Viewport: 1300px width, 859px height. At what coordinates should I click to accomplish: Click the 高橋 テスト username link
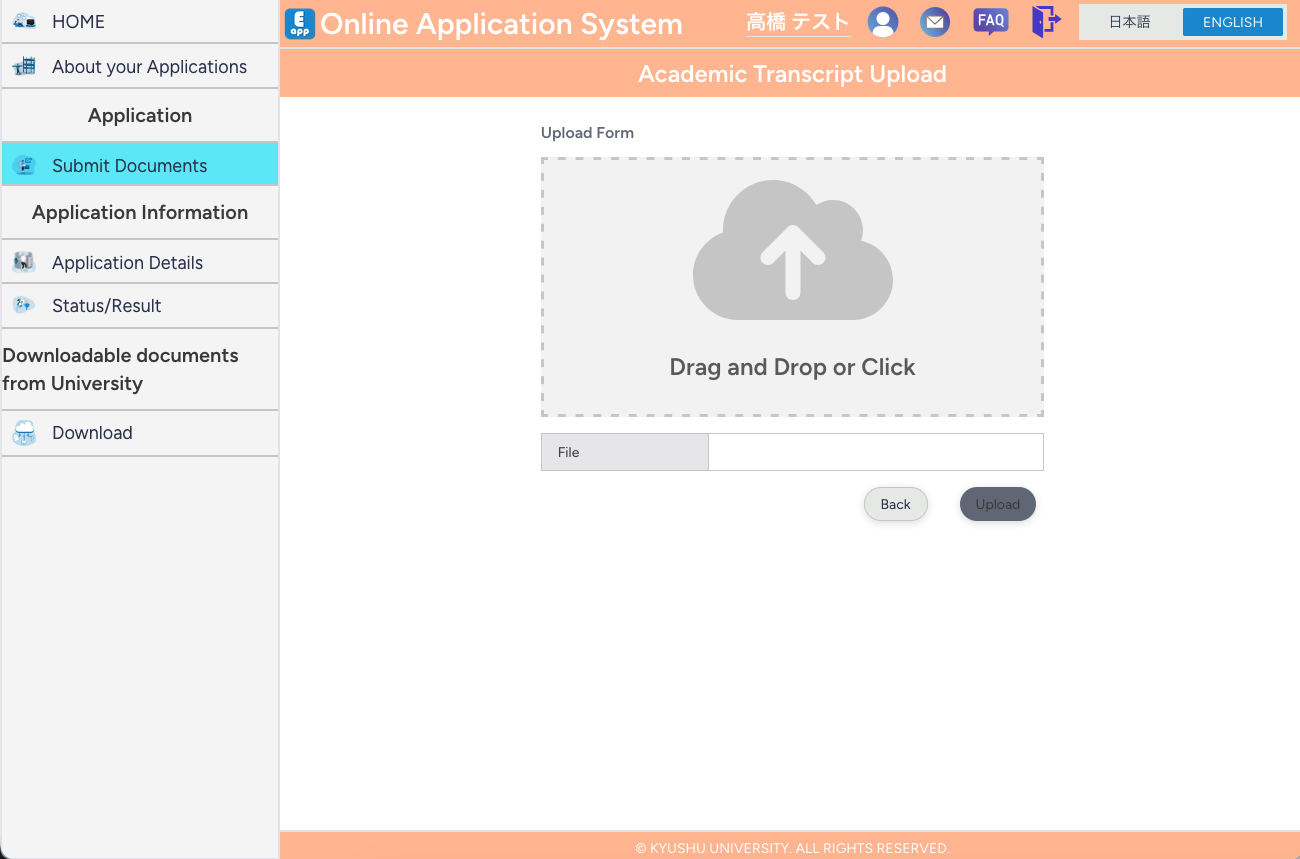pos(797,21)
